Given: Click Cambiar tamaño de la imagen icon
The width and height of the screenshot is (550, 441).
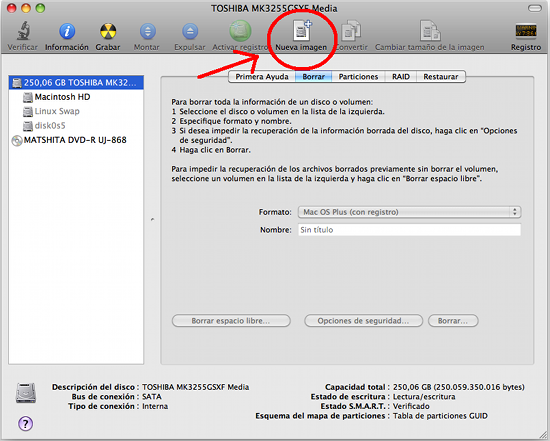Looking at the screenshot, I should pyautogui.click(x=430, y=31).
